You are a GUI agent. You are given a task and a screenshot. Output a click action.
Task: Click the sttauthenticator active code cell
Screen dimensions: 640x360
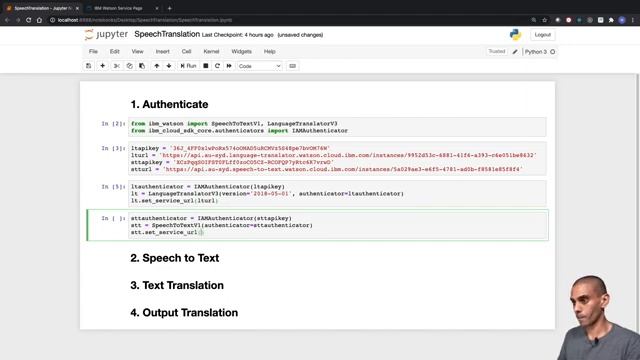pyautogui.click(x=337, y=225)
